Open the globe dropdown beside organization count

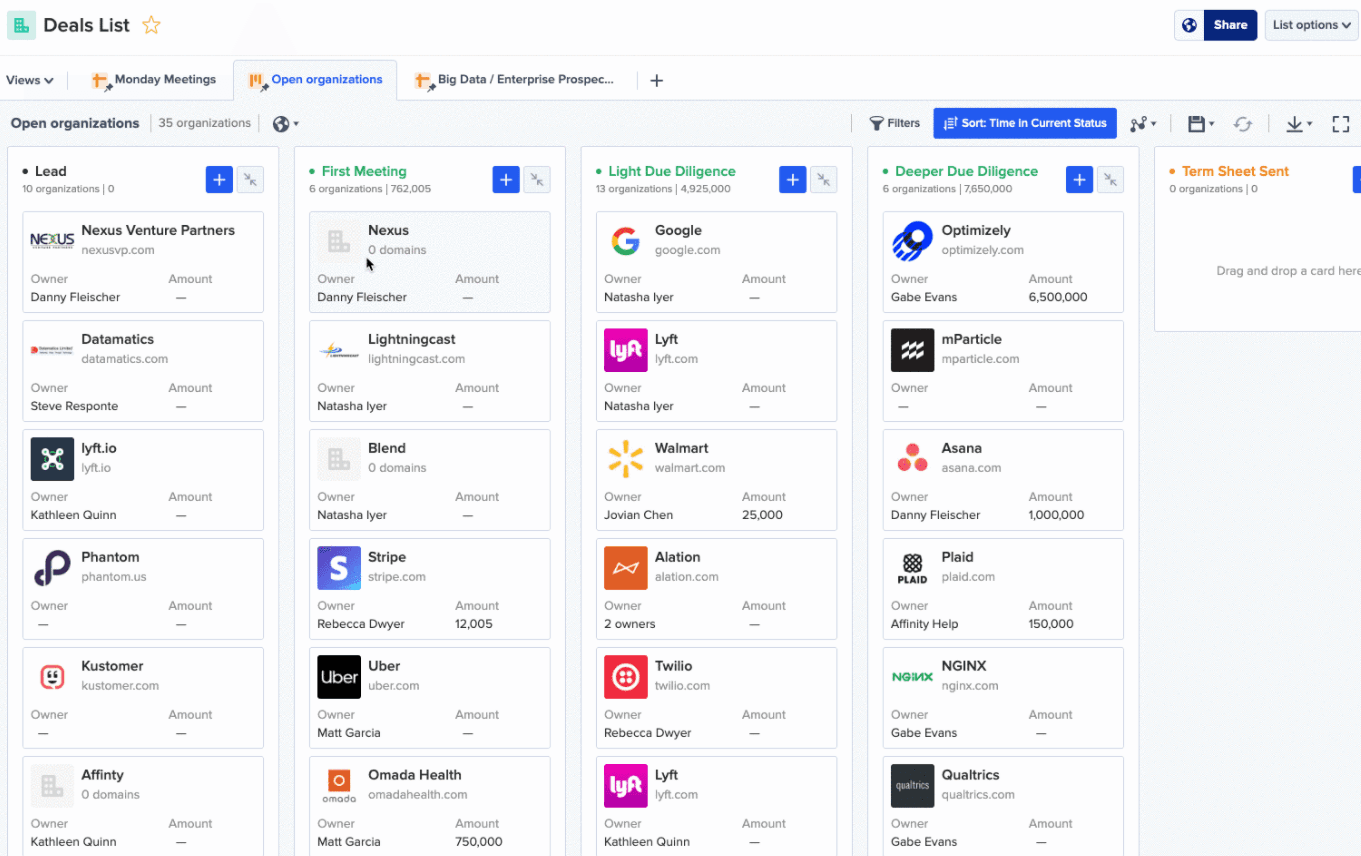click(286, 124)
